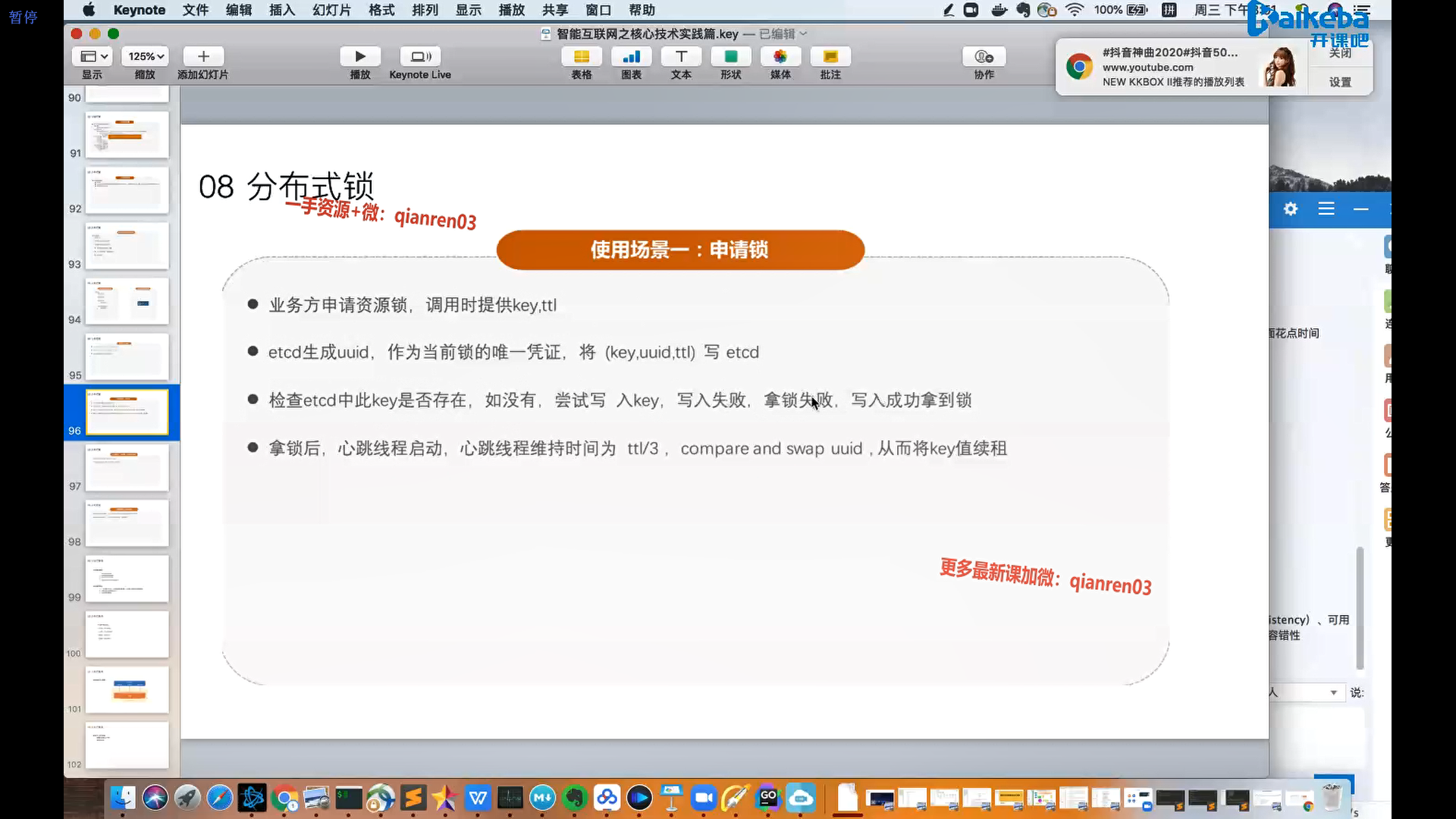Screen dimensions: 1456x819
Task: Open the Media insert icon
Action: [x=780, y=57]
